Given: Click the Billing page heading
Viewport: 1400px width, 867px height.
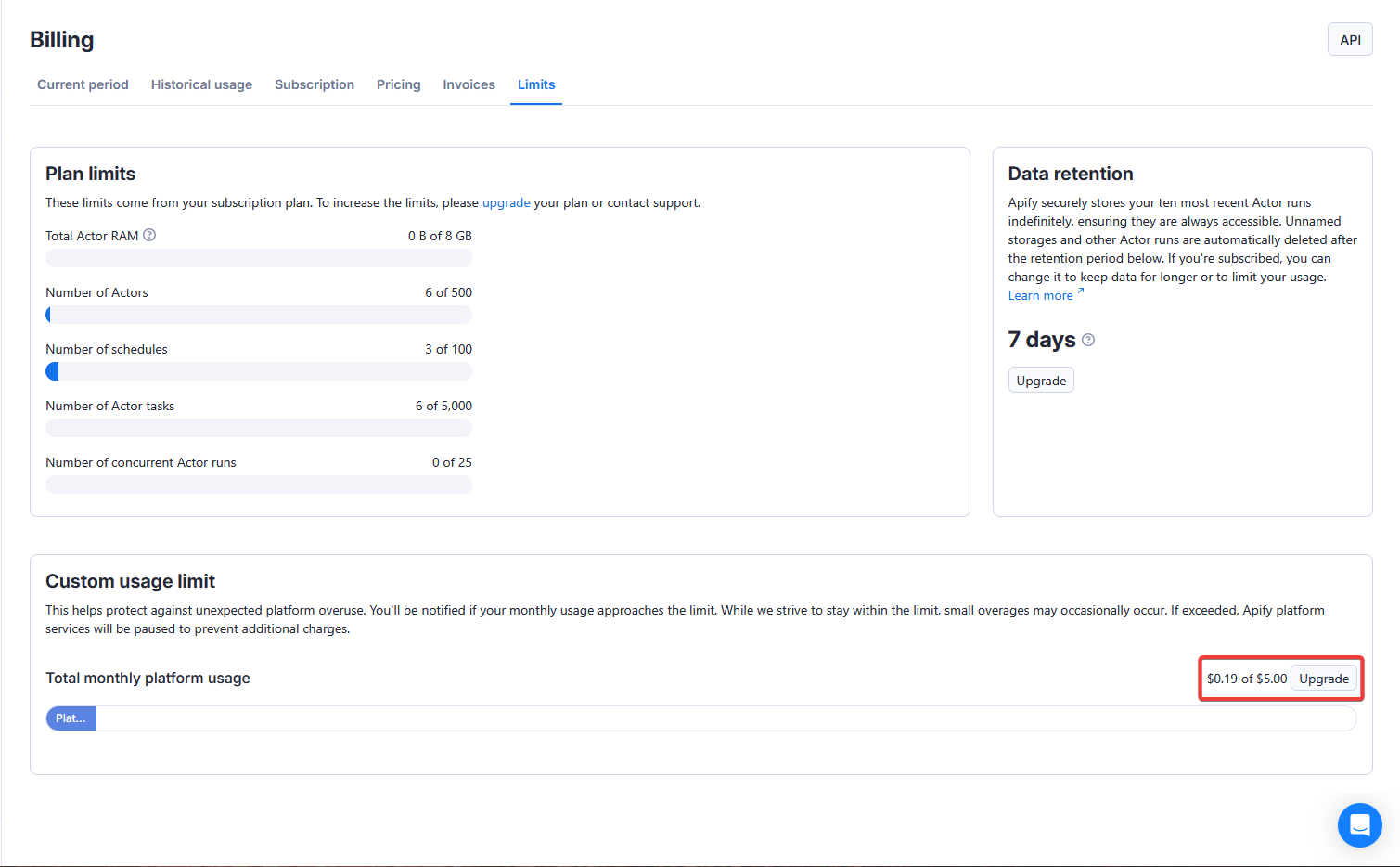Looking at the screenshot, I should [61, 39].
